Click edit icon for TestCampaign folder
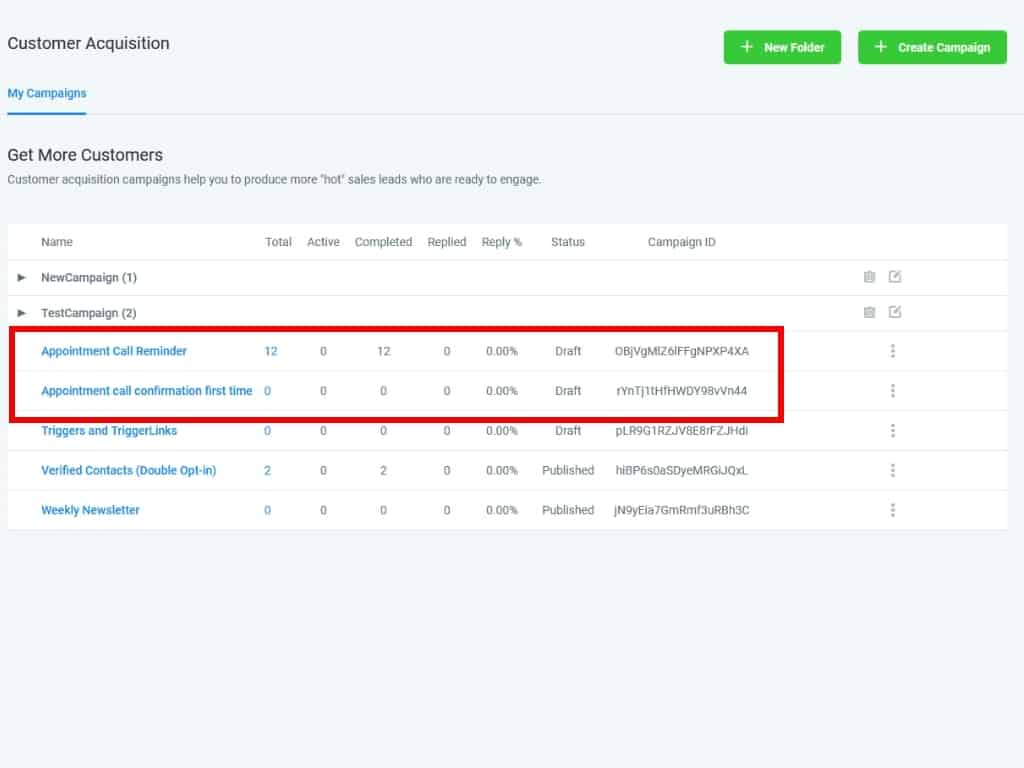This screenshot has width=1024, height=768. (895, 313)
